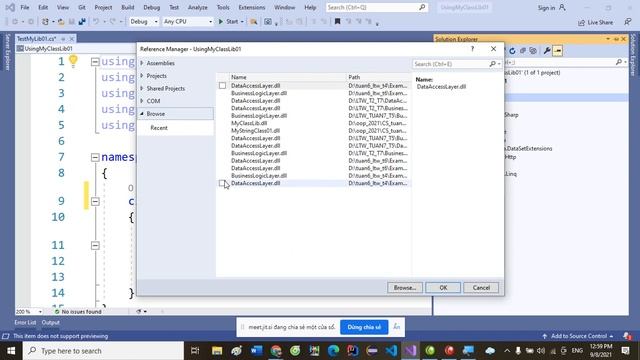Switch to the Error List tab
The height and width of the screenshot is (360, 640).
[25, 322]
